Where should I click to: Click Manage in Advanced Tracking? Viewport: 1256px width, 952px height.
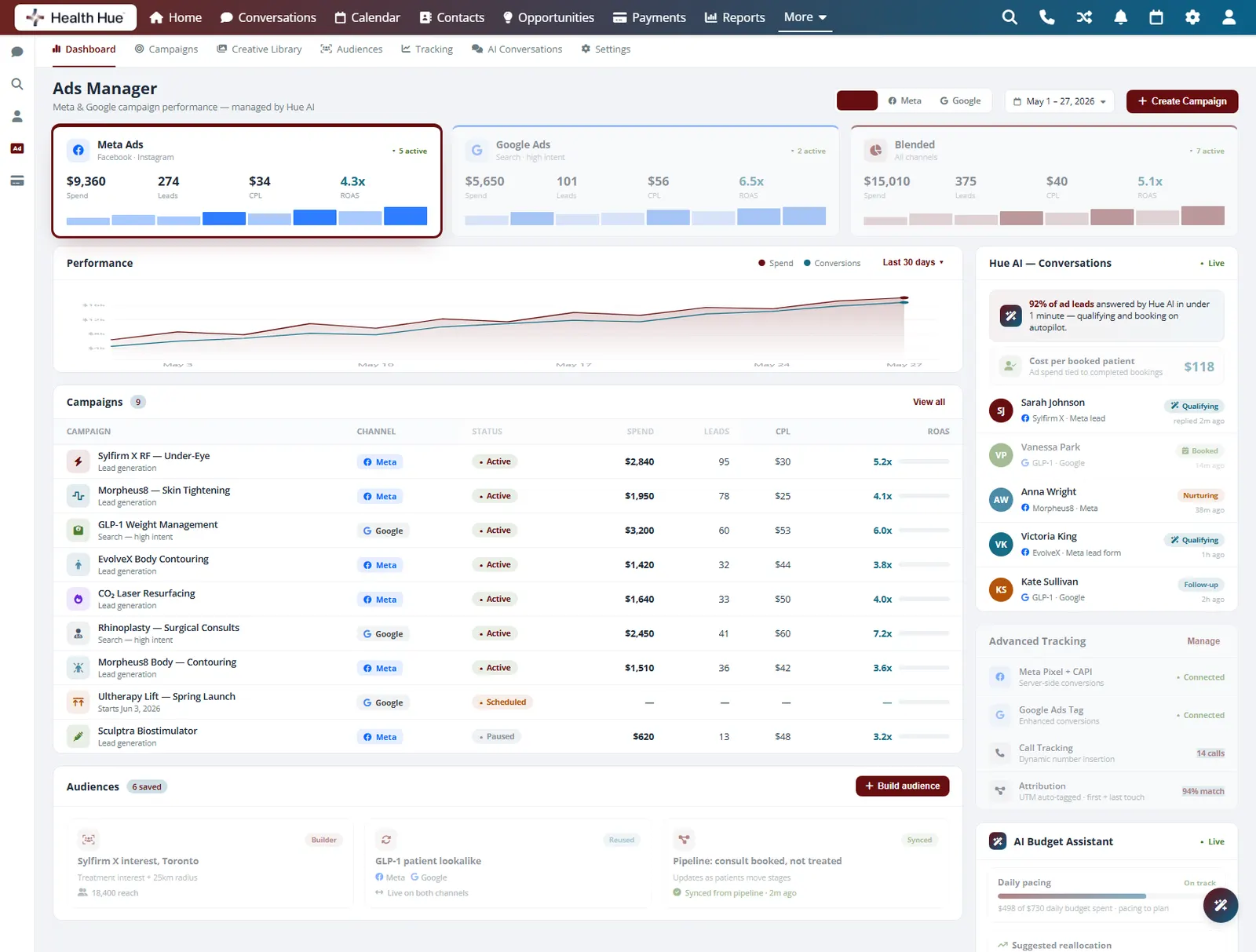click(1203, 641)
